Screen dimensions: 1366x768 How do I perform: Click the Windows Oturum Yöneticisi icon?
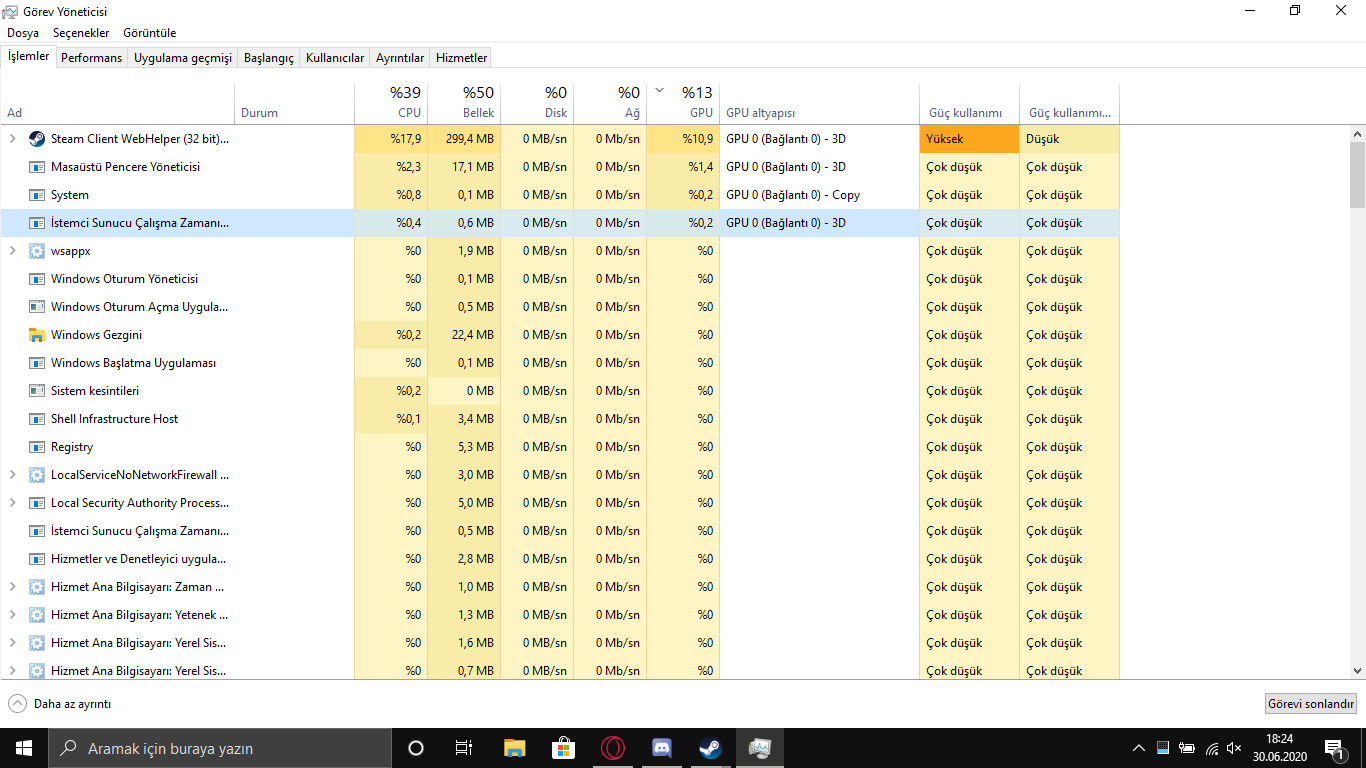pos(37,279)
